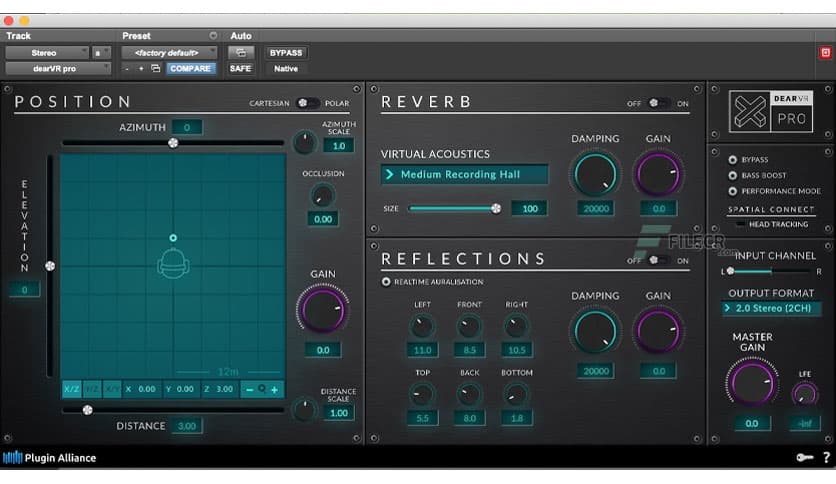Screen dimensions: 836x484
Task: Click the ELEVATION slider handle
Action: (50, 266)
